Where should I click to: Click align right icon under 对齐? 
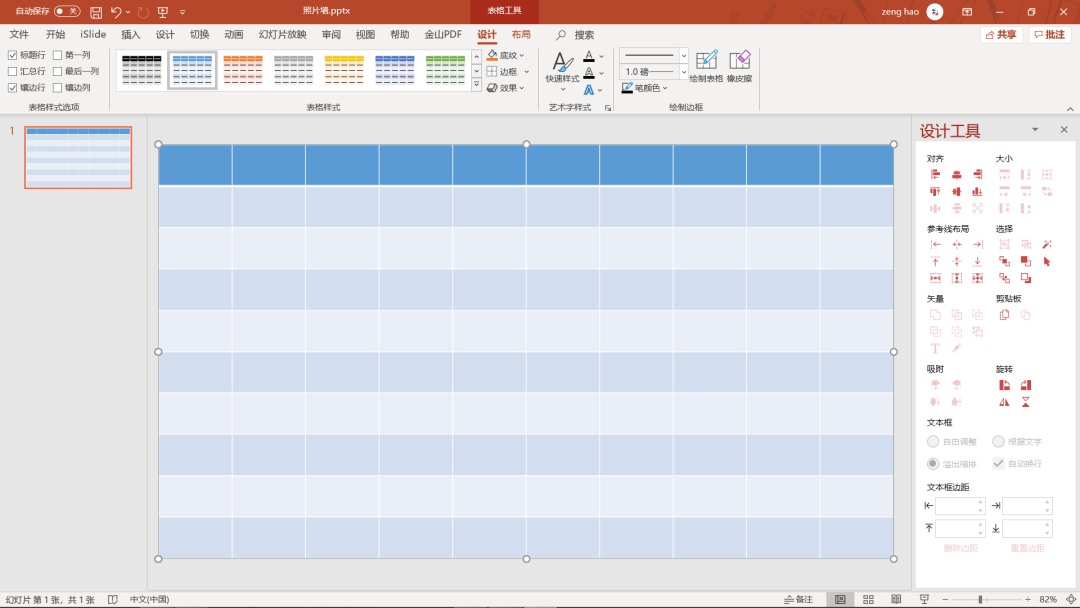[977, 174]
